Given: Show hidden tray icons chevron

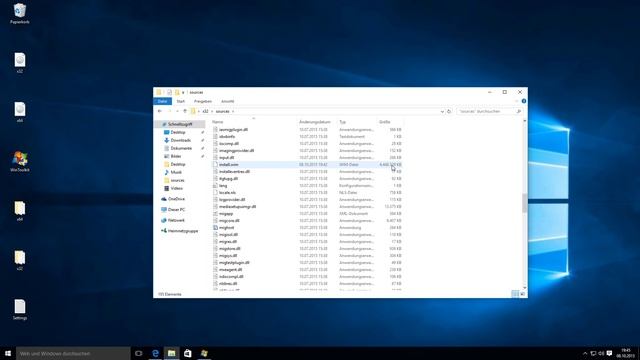Looking at the screenshot, I should point(585,353).
